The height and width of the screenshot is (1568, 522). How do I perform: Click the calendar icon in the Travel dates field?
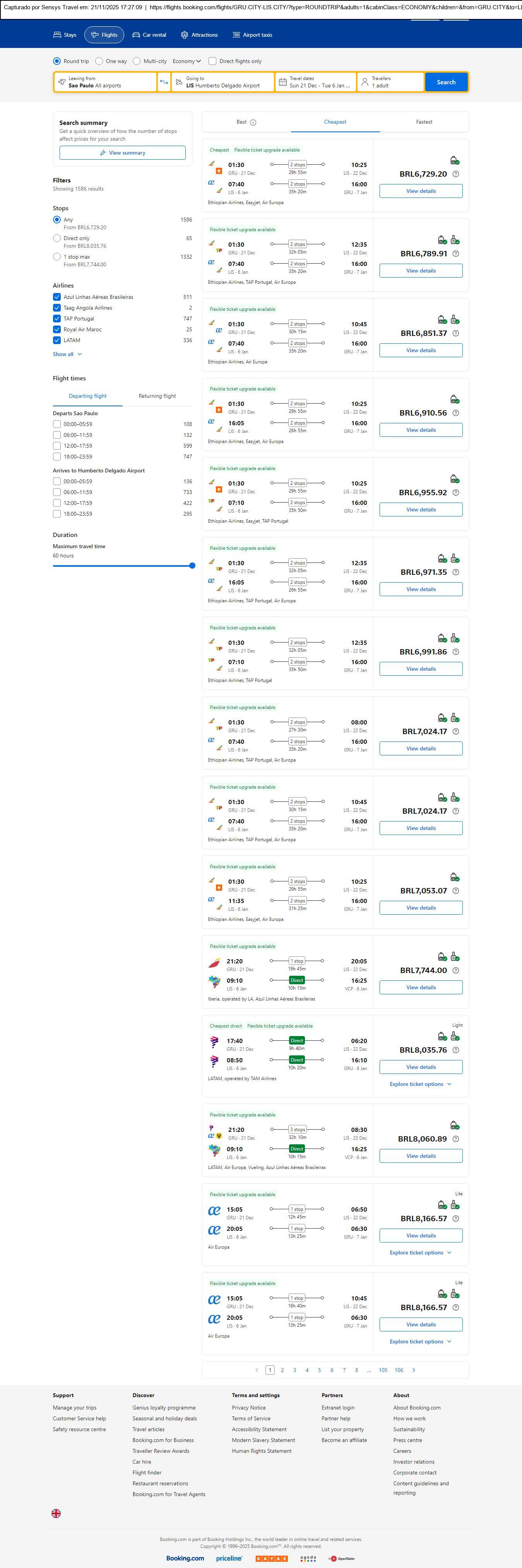282,82
